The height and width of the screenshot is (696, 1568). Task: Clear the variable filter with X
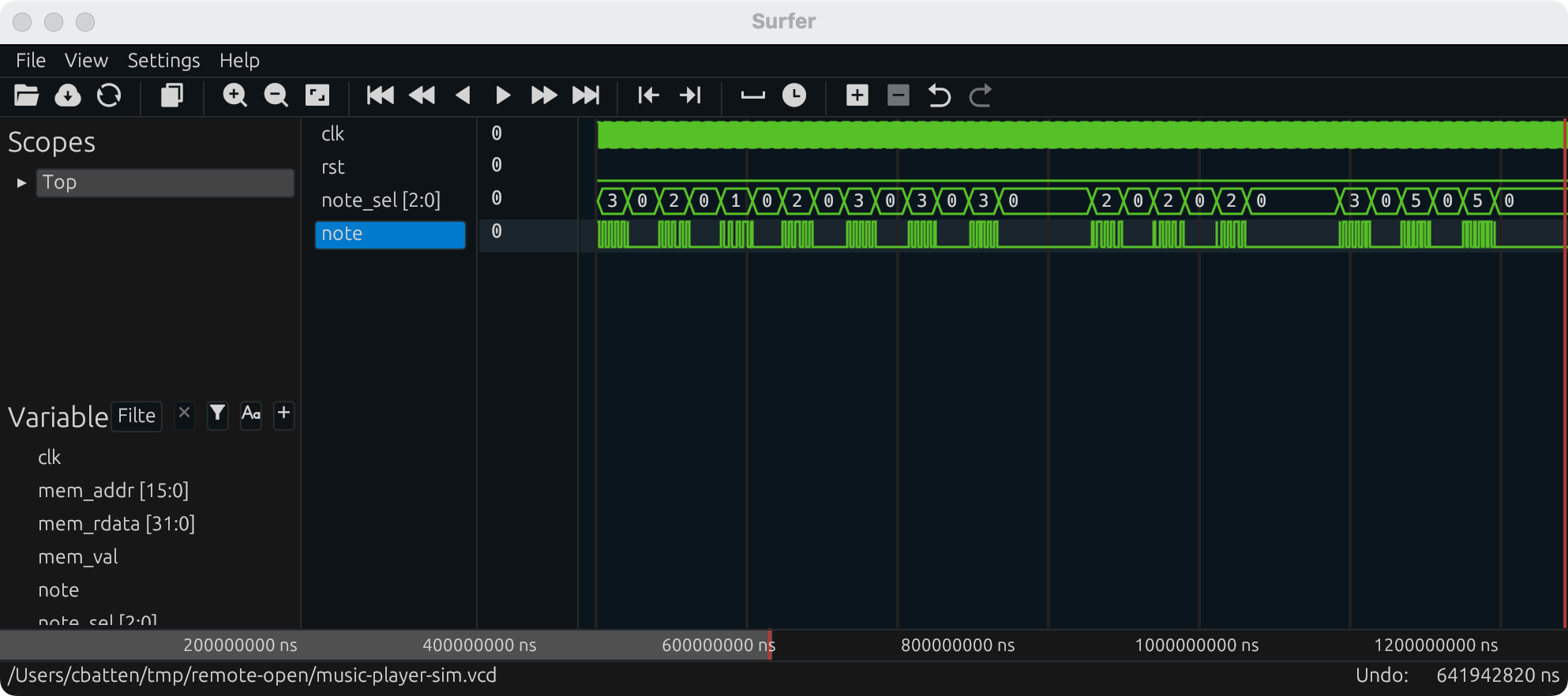point(184,413)
